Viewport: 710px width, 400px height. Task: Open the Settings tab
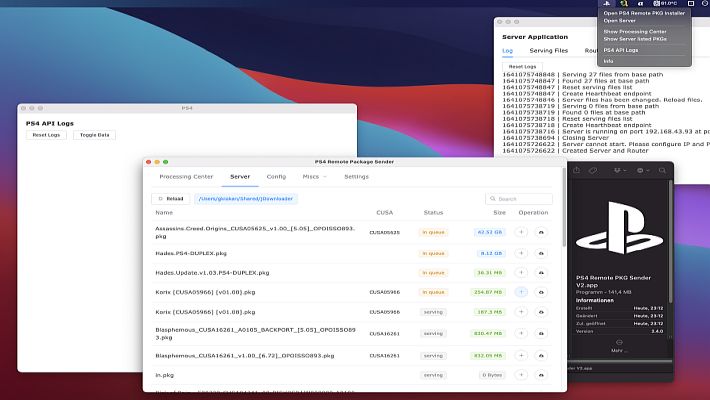point(356,177)
